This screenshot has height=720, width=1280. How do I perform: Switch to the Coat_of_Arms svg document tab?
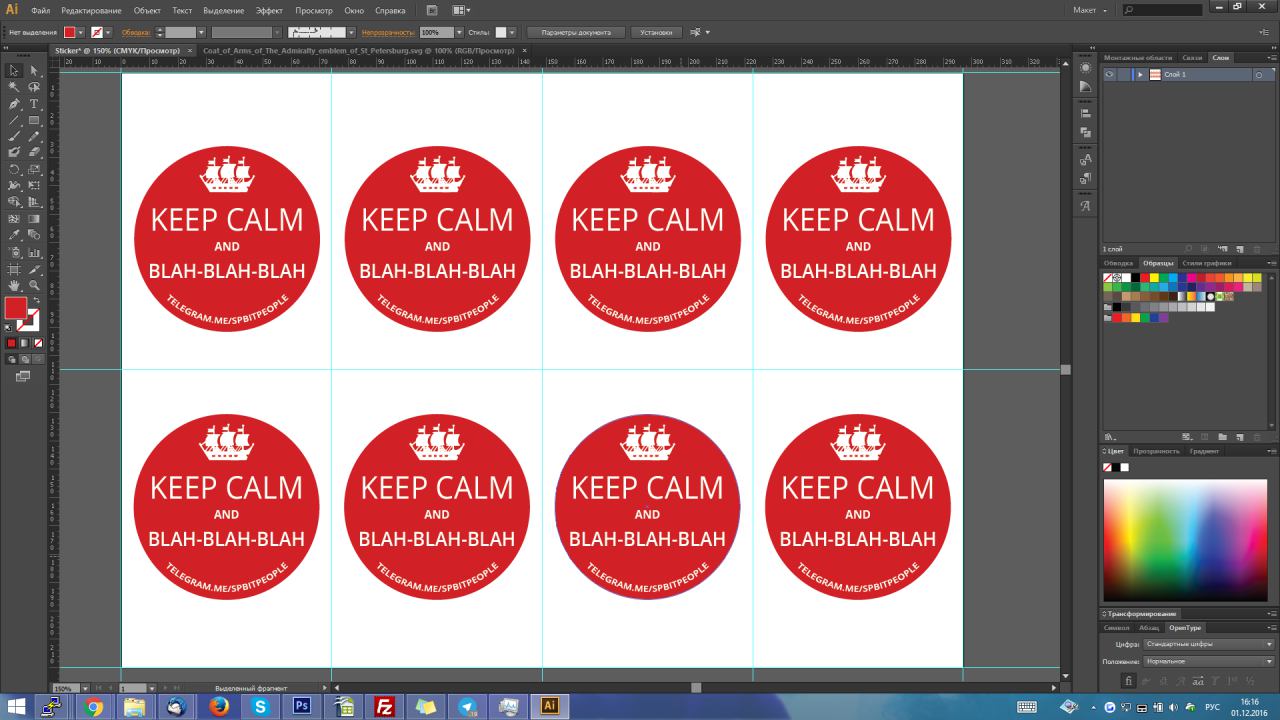click(358, 50)
